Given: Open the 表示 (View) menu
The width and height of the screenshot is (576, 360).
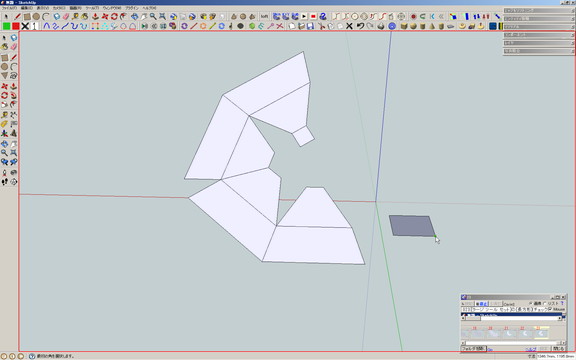Looking at the screenshot, I should (43, 8).
